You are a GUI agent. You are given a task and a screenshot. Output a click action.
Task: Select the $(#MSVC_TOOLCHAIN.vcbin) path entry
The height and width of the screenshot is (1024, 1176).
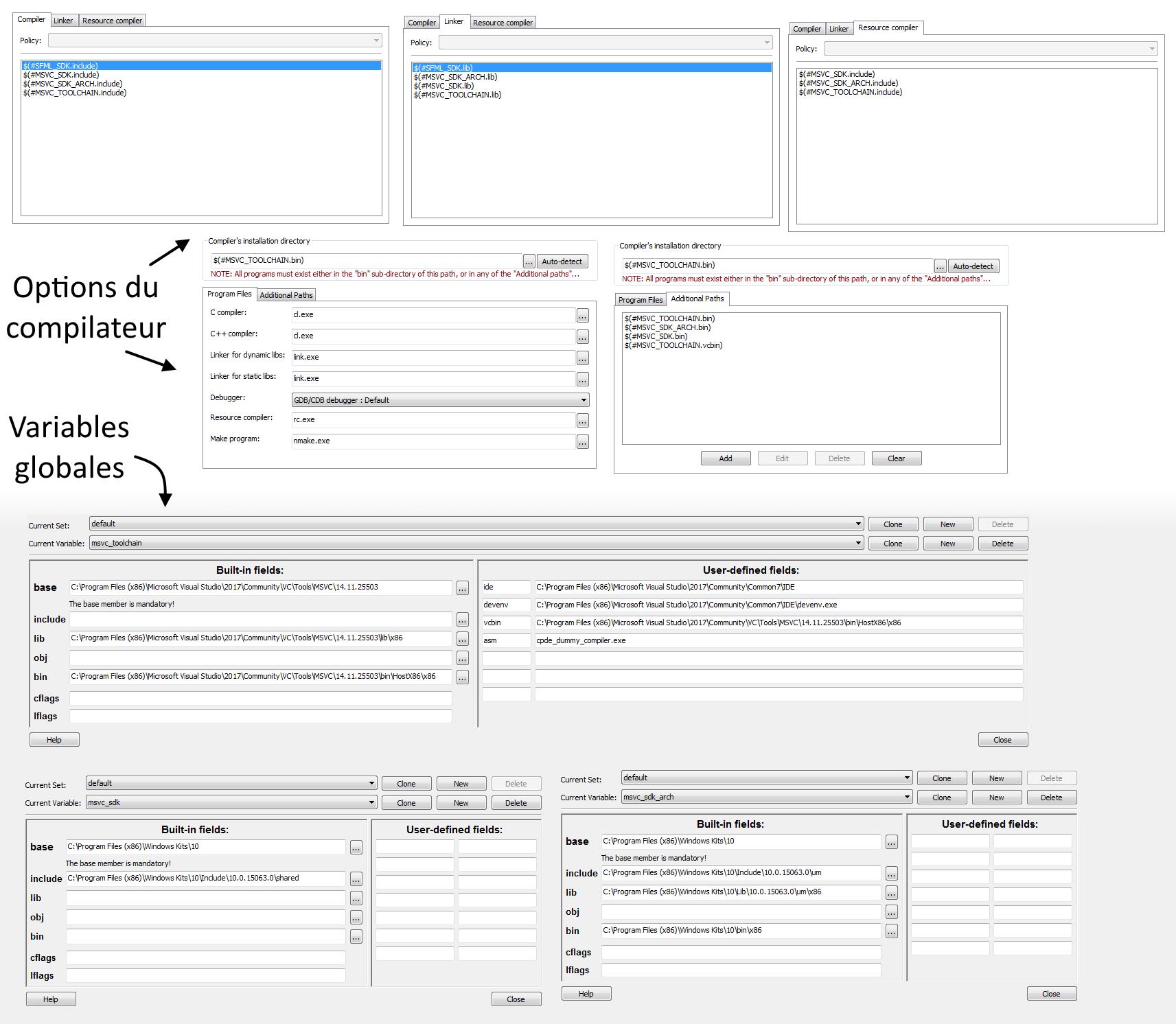click(x=673, y=345)
